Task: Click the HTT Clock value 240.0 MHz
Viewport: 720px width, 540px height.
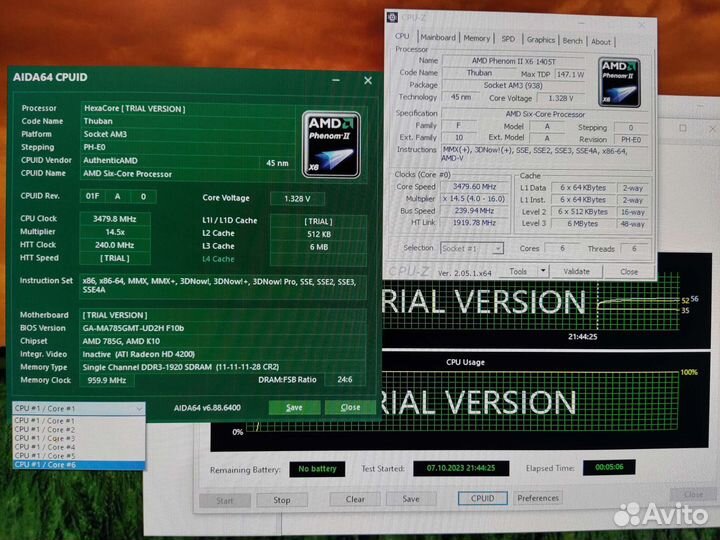Action: pos(115,245)
